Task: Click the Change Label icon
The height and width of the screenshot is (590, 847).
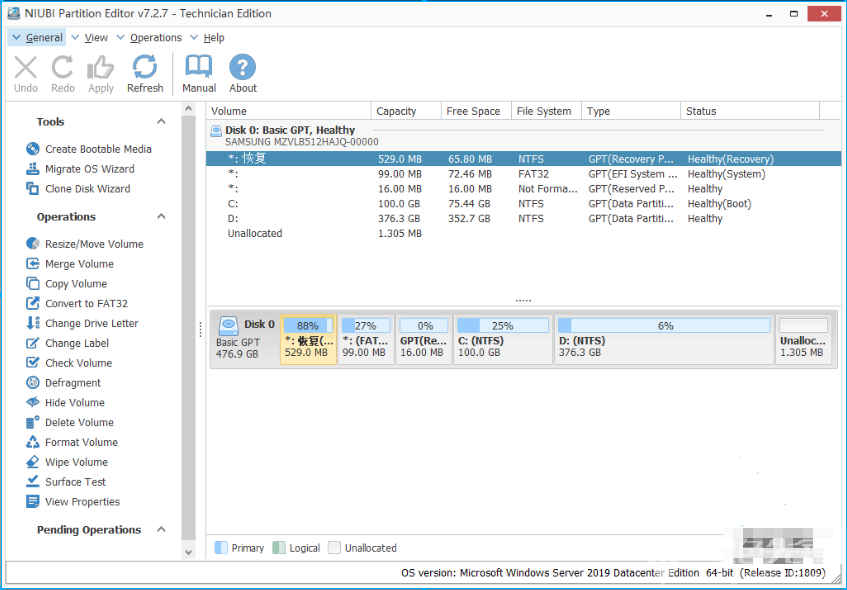Action: point(32,343)
